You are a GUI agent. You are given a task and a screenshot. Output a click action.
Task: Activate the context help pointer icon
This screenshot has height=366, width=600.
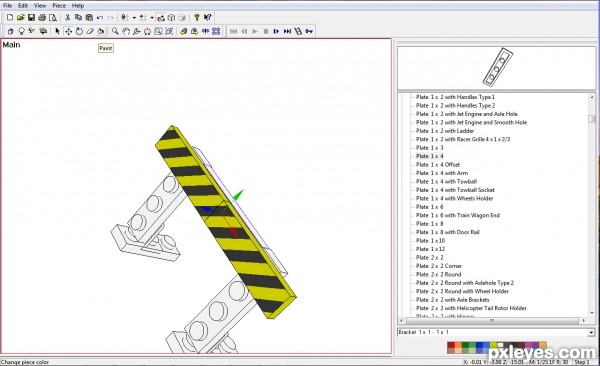pos(207,18)
